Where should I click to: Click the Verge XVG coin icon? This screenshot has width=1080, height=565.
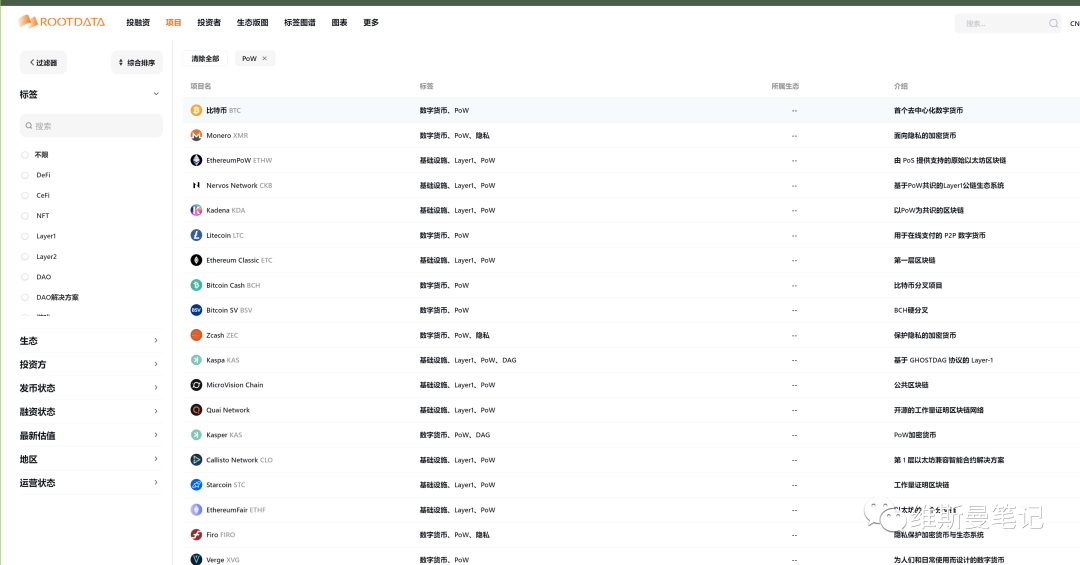tap(196, 559)
